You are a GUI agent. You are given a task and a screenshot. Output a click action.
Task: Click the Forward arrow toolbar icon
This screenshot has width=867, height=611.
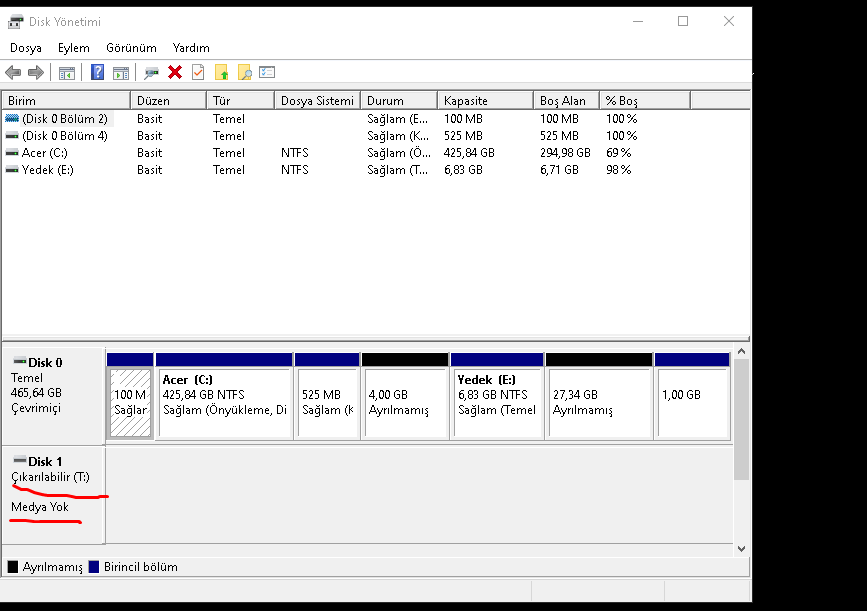pos(36,72)
